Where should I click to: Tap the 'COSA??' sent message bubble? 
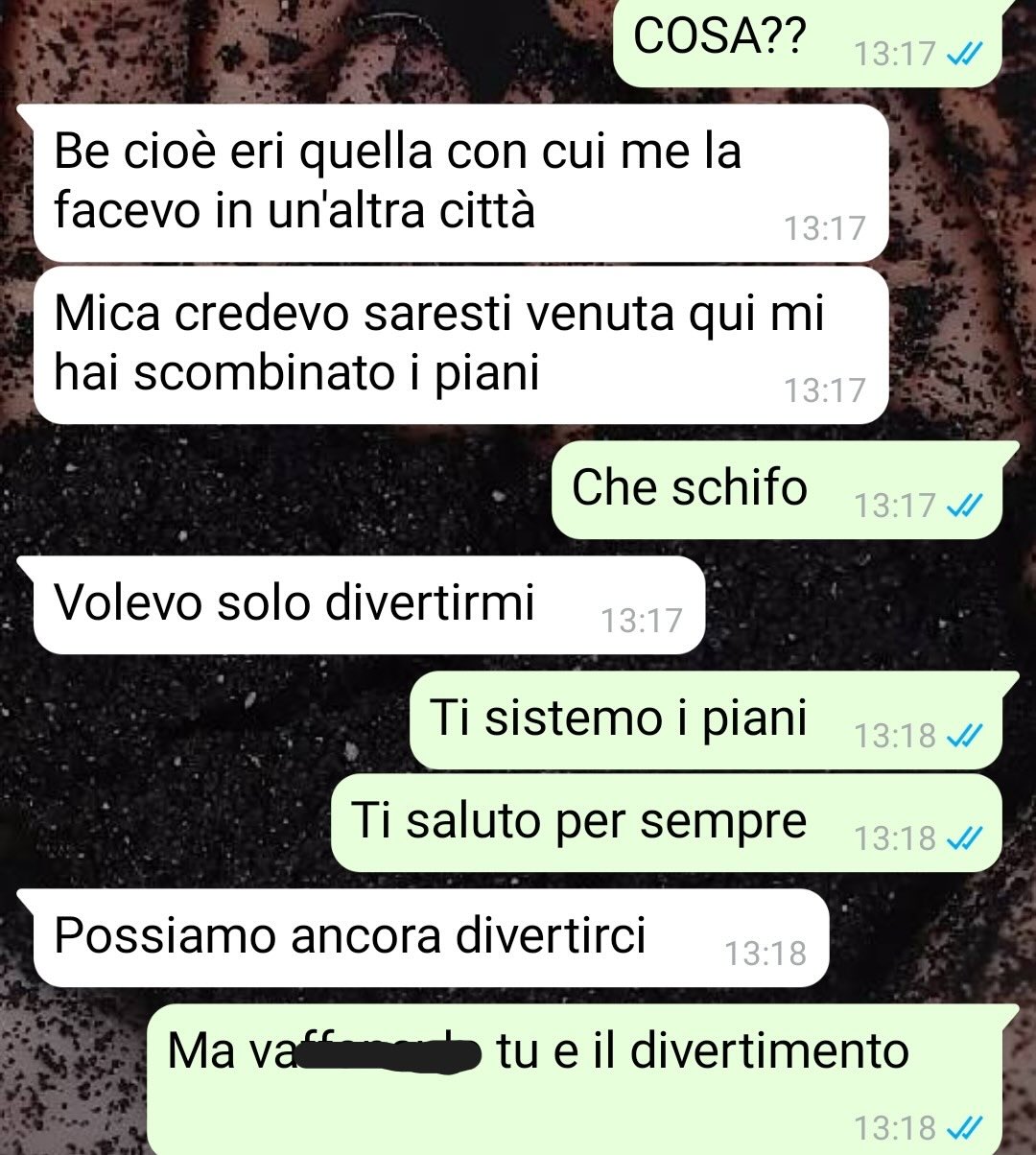(808, 43)
